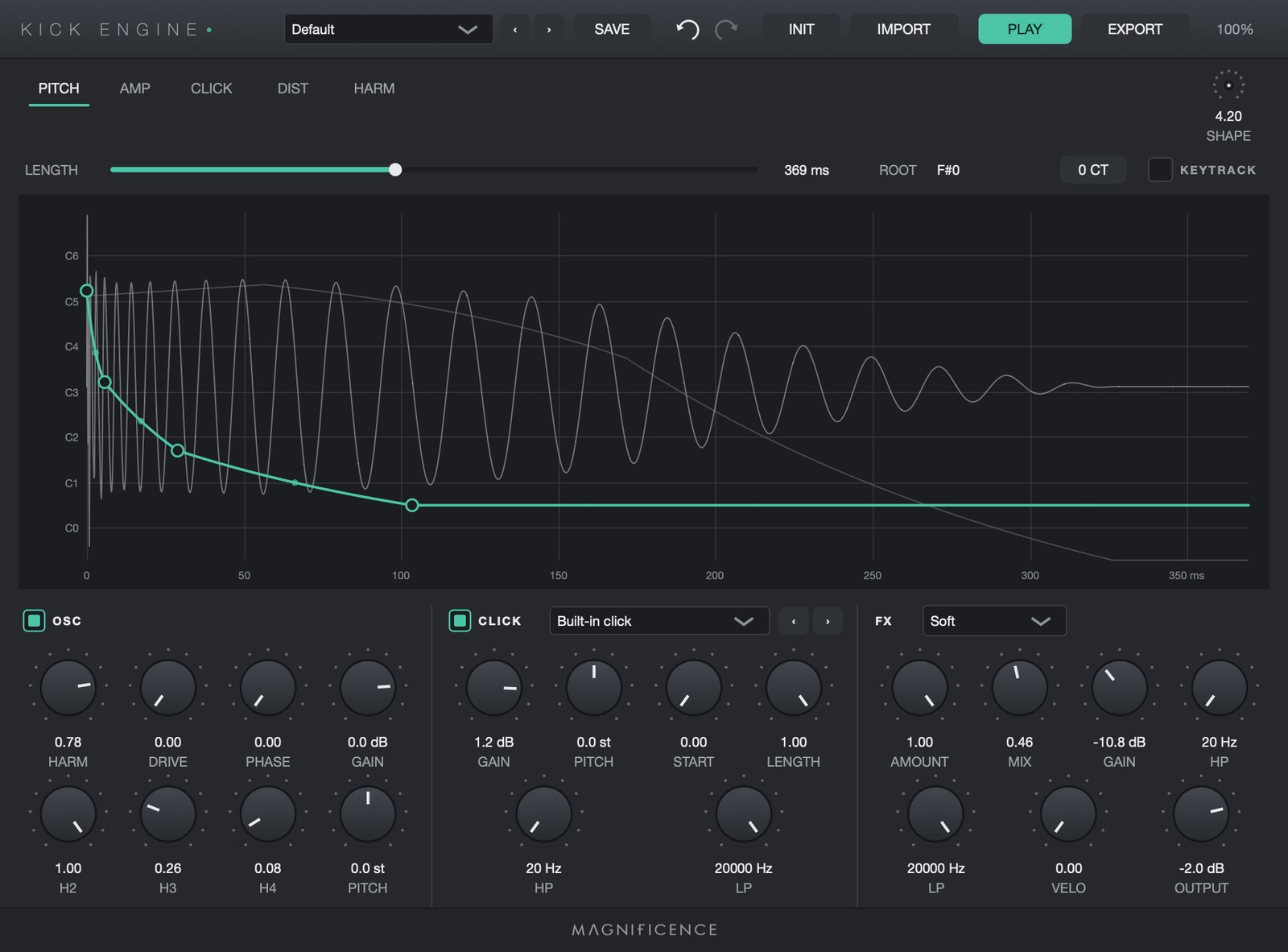Toggle the CLICK section power

point(460,620)
